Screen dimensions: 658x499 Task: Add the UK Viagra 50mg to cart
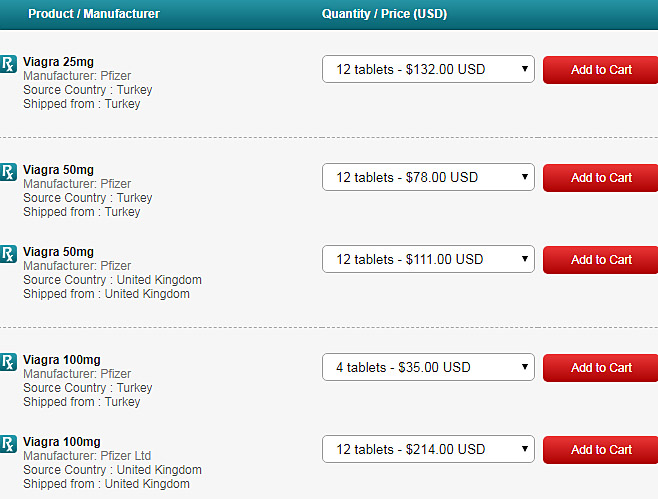click(x=601, y=260)
